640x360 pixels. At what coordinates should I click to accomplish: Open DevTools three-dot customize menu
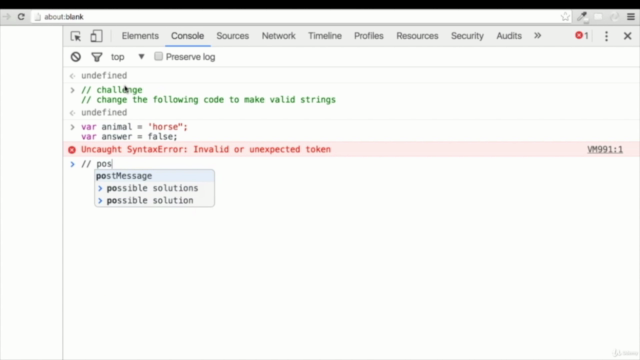pyautogui.click(x=606, y=36)
